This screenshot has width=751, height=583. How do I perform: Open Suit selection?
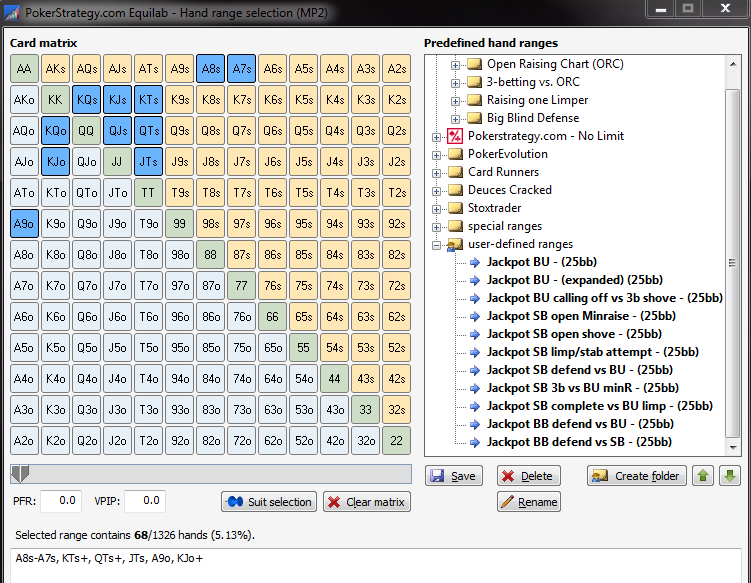click(269, 502)
